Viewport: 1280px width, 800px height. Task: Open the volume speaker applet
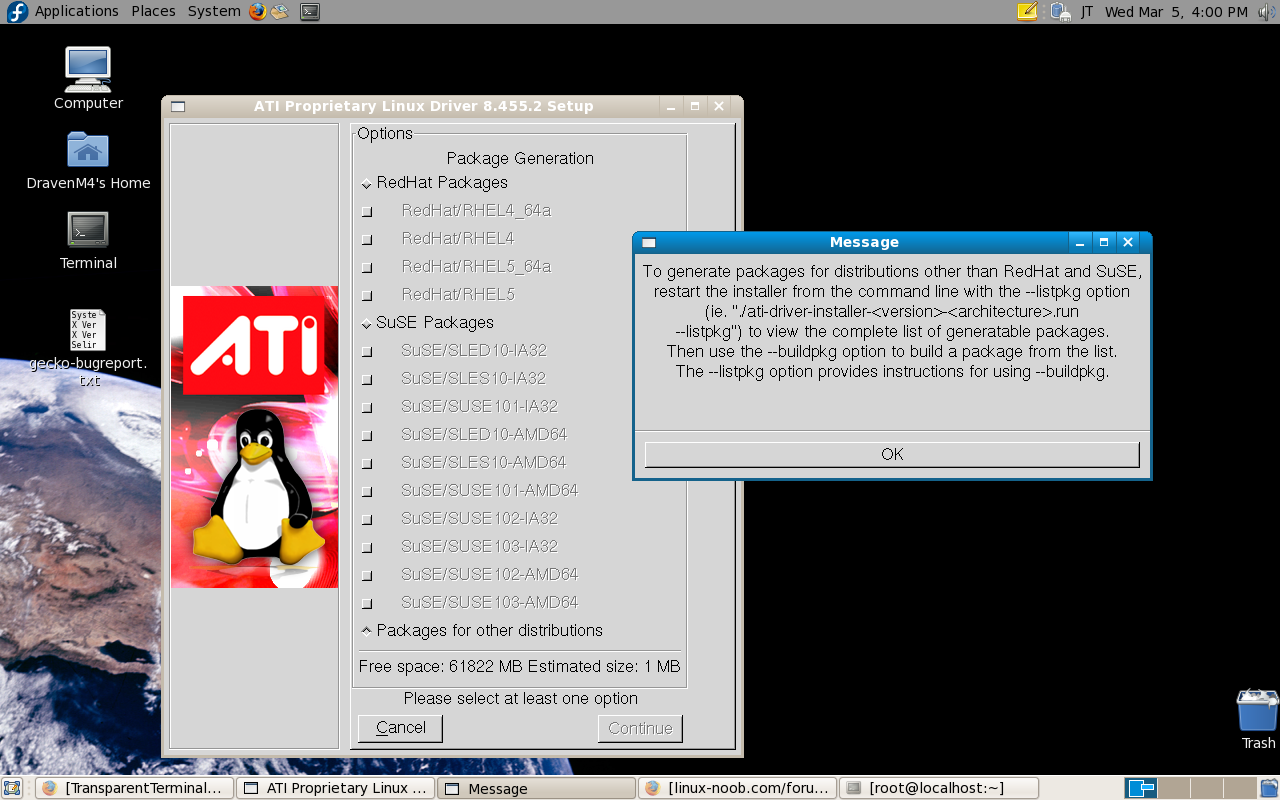pos(1267,12)
